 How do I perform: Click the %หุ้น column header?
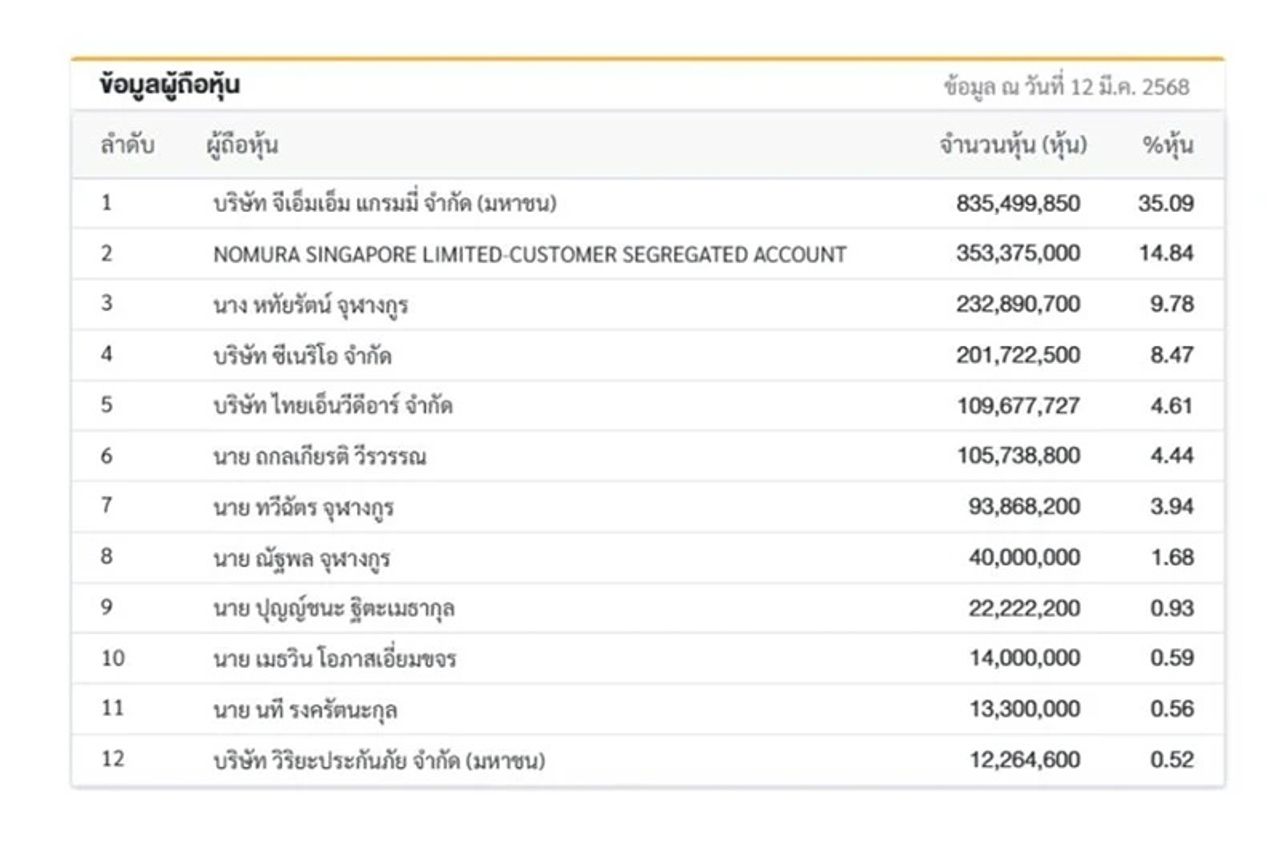click(x=1168, y=146)
